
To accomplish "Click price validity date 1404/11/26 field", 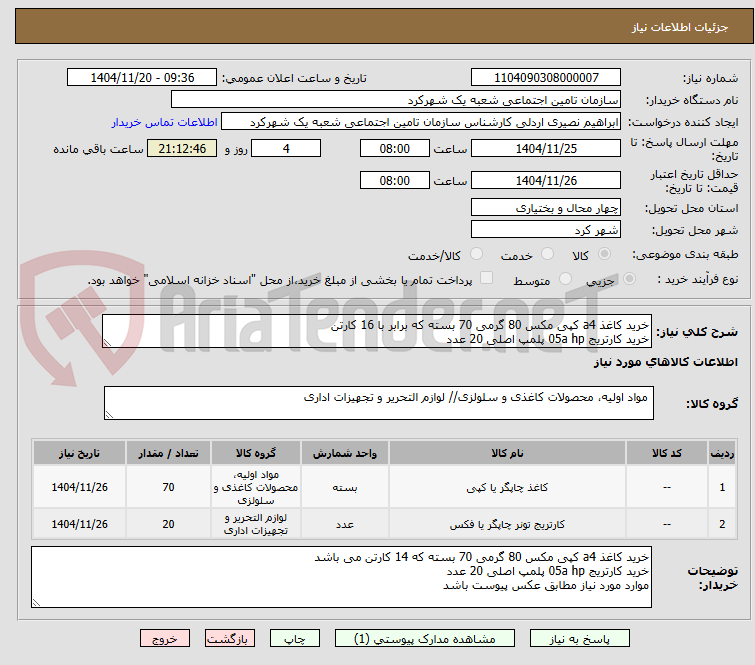I will pyautogui.click(x=546, y=181).
